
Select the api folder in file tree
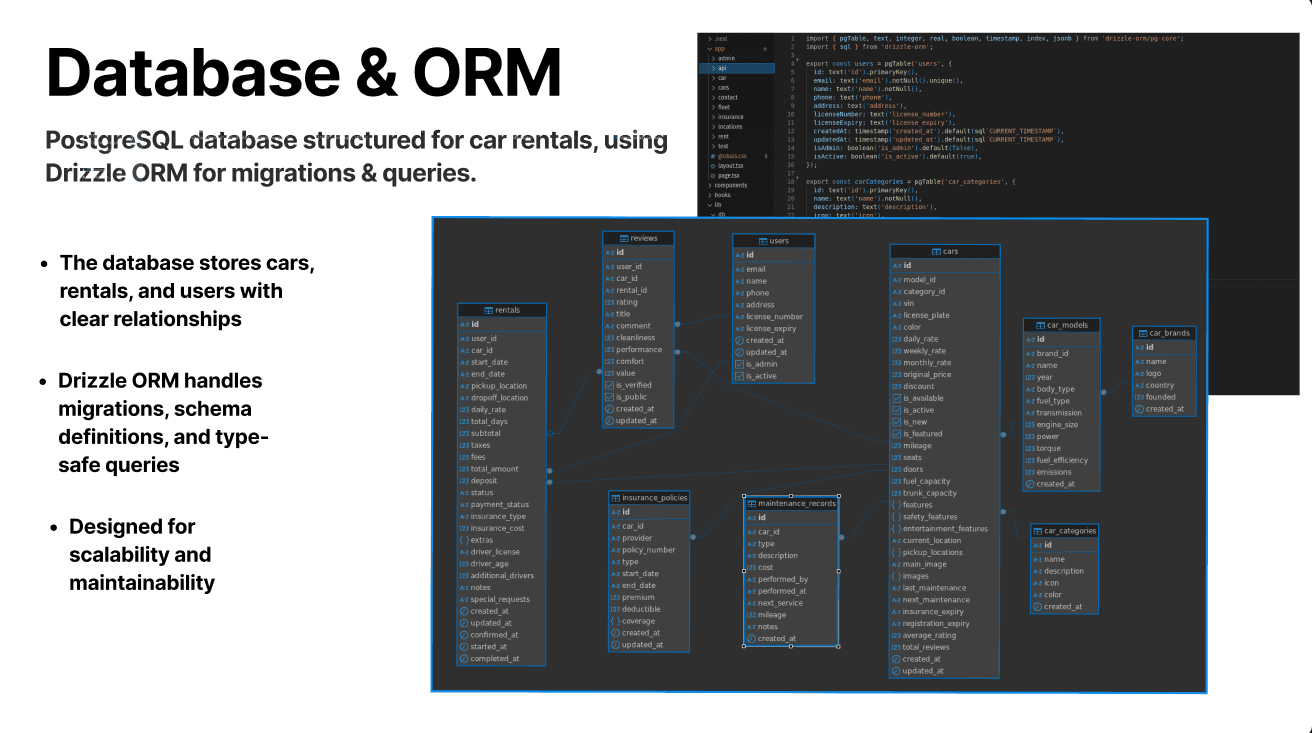pos(736,68)
